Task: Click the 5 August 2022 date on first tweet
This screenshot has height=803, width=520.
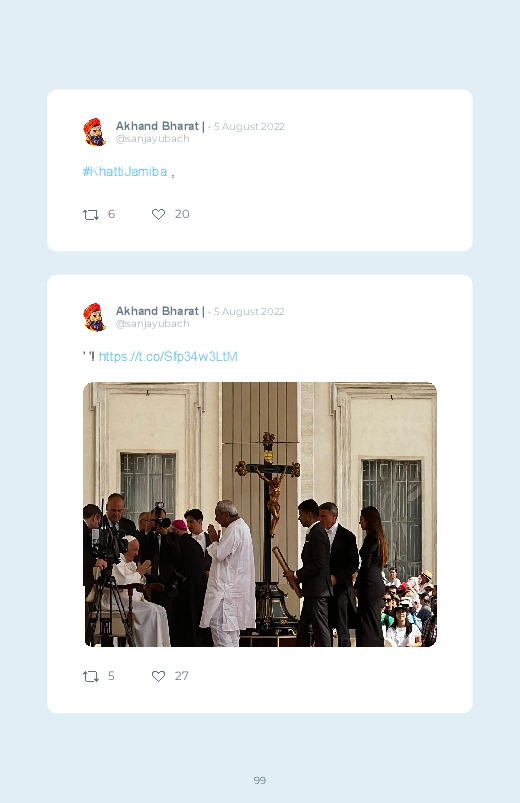Action: (249, 126)
